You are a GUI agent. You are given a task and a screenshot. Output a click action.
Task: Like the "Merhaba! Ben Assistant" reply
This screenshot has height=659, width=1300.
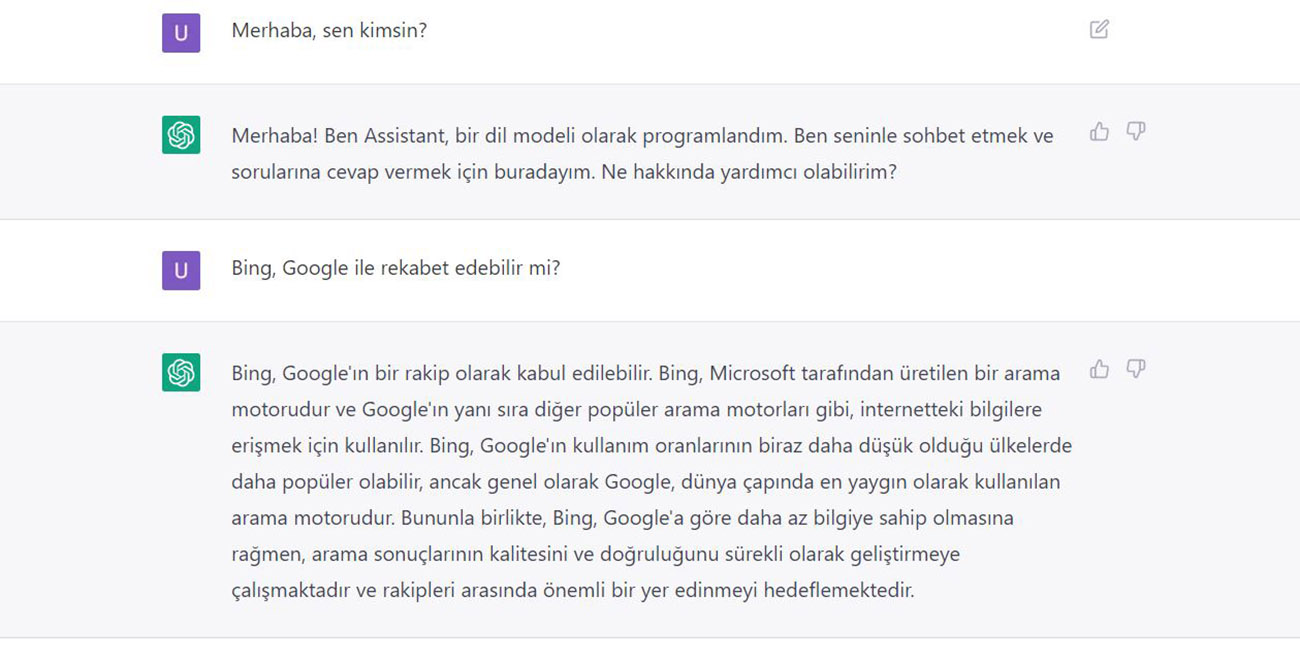[1099, 131]
